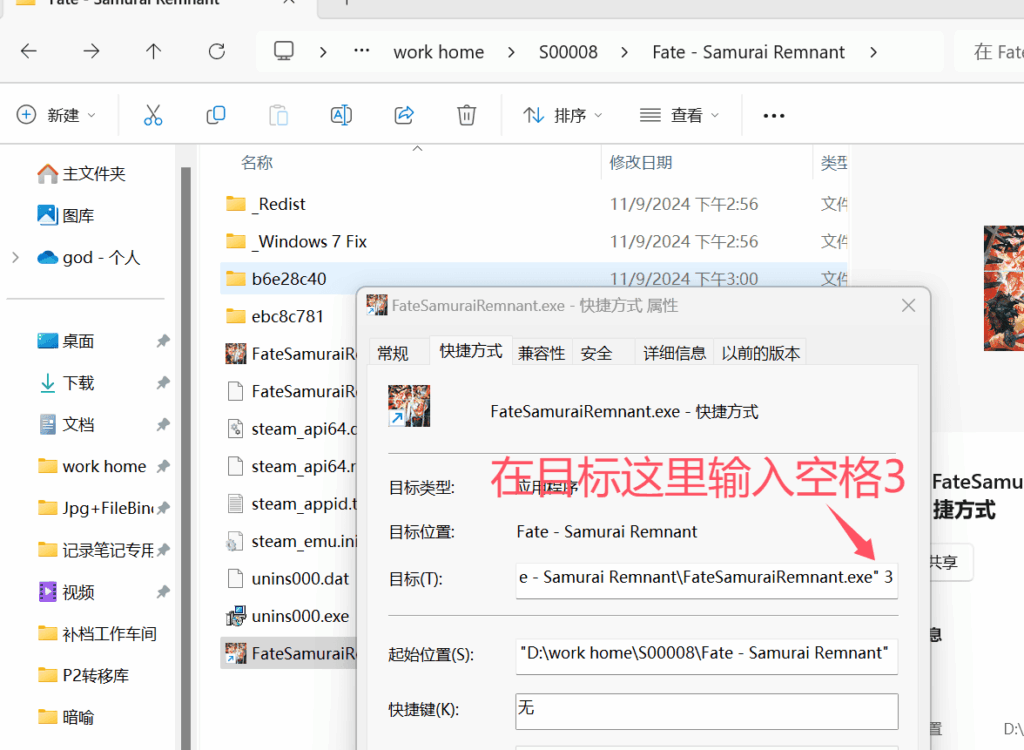Viewport: 1024px width, 750px height.
Task: Navigate back with the Back arrow
Action: click(x=29, y=52)
